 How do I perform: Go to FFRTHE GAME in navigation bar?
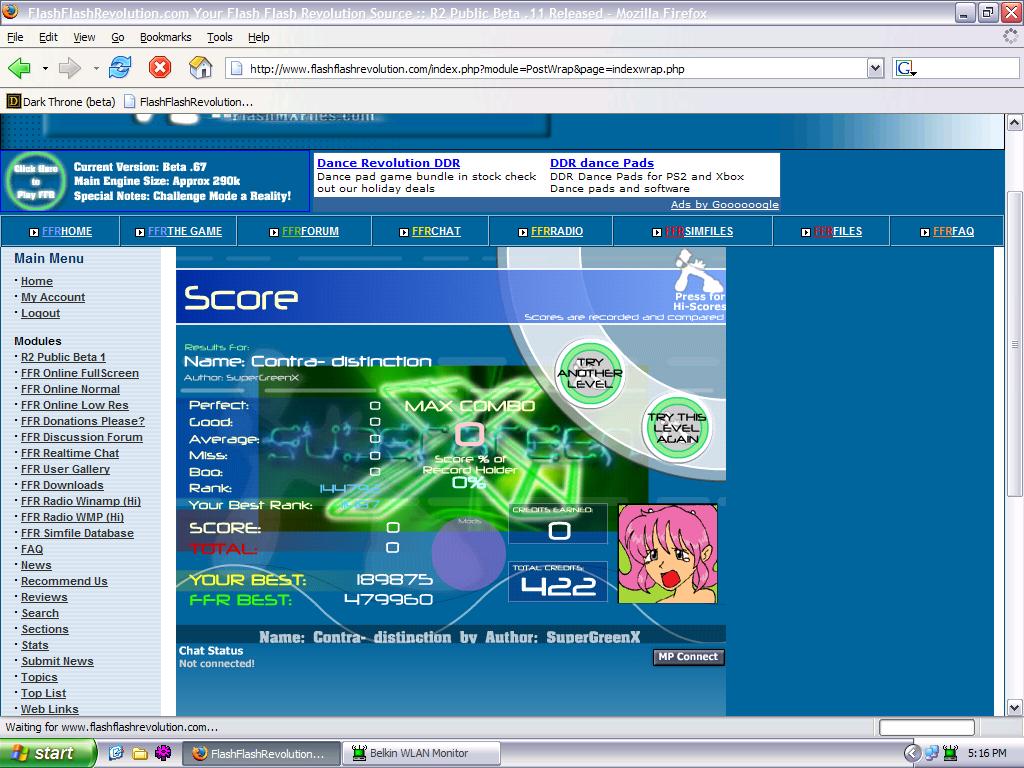pyautogui.click(x=185, y=231)
